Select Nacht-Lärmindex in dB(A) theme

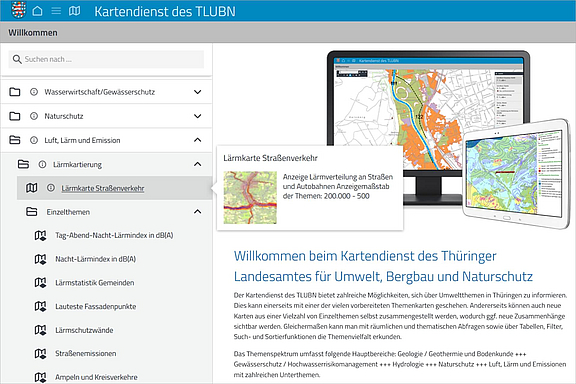coord(96,259)
